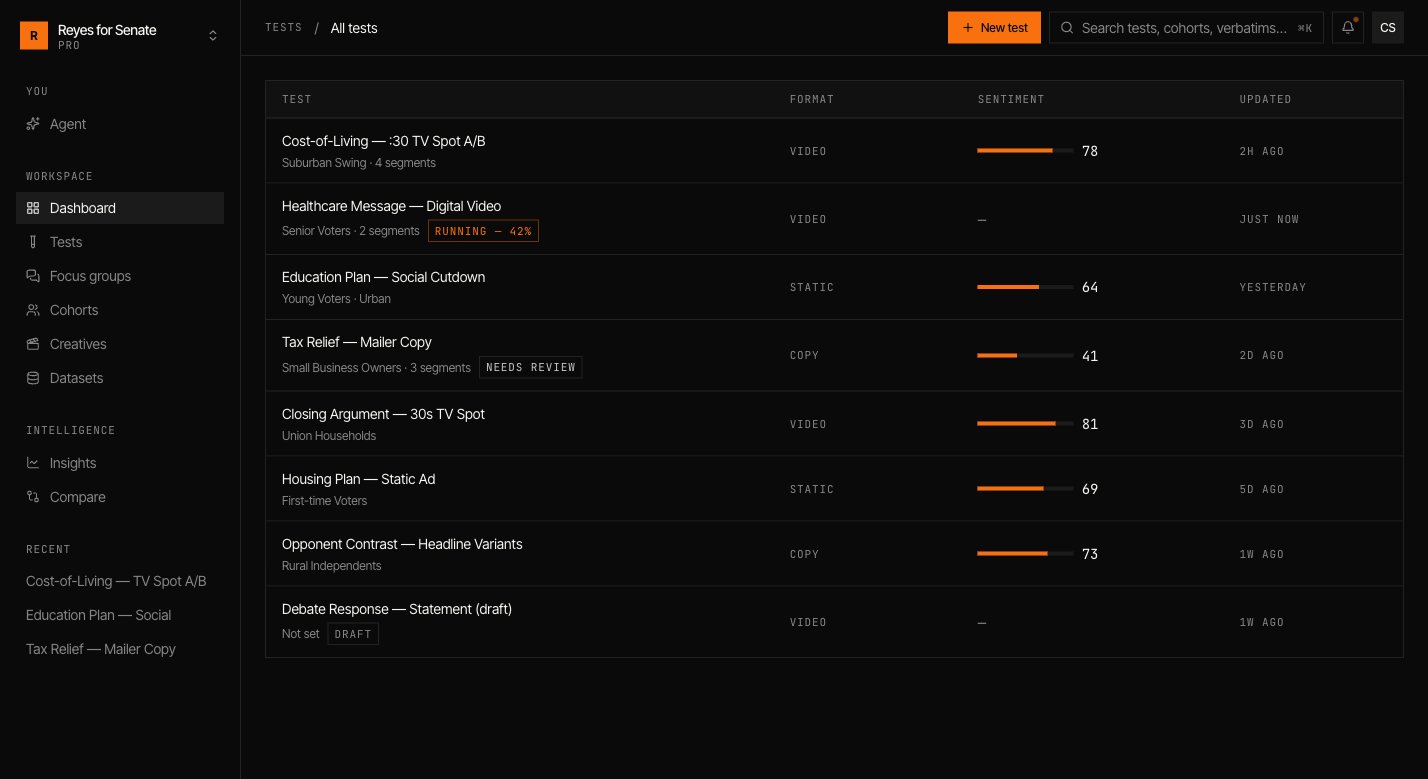
Task: Go to Tests in the sidebar
Action: pyautogui.click(x=120, y=242)
